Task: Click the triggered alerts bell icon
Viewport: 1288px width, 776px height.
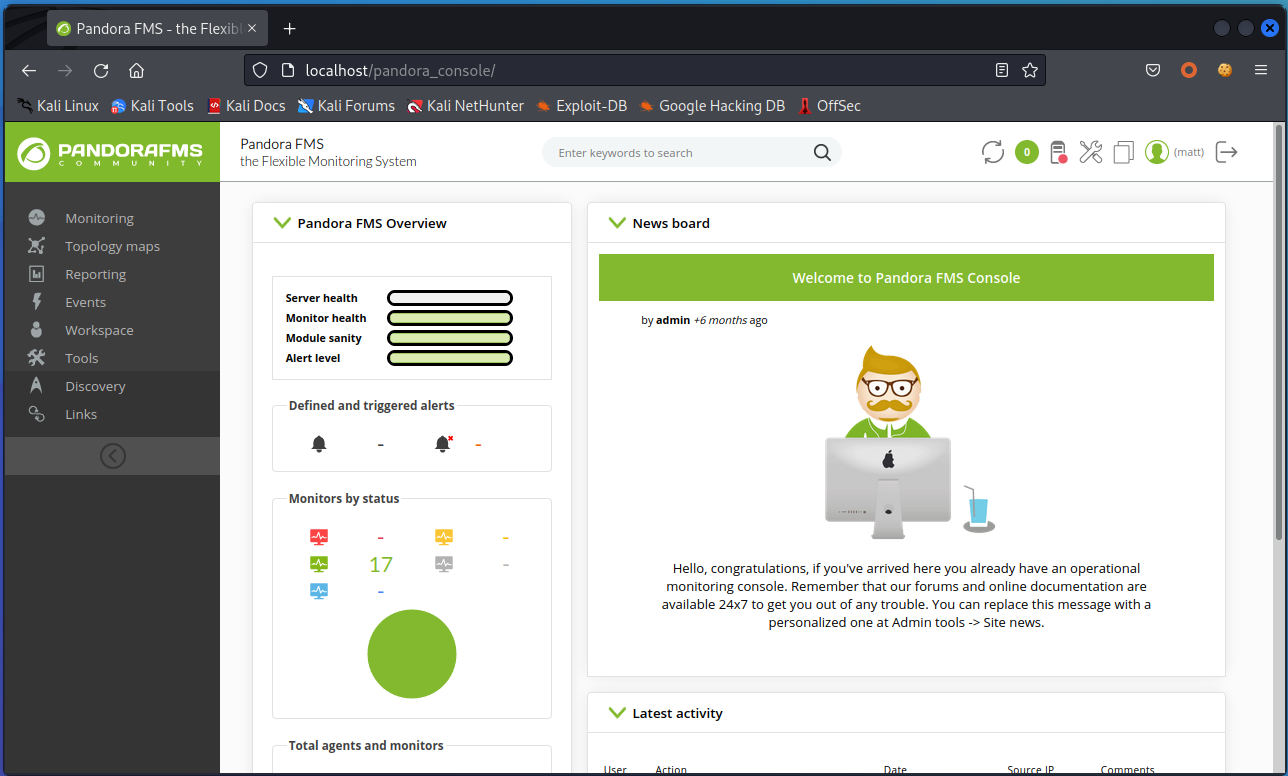Action: point(443,444)
